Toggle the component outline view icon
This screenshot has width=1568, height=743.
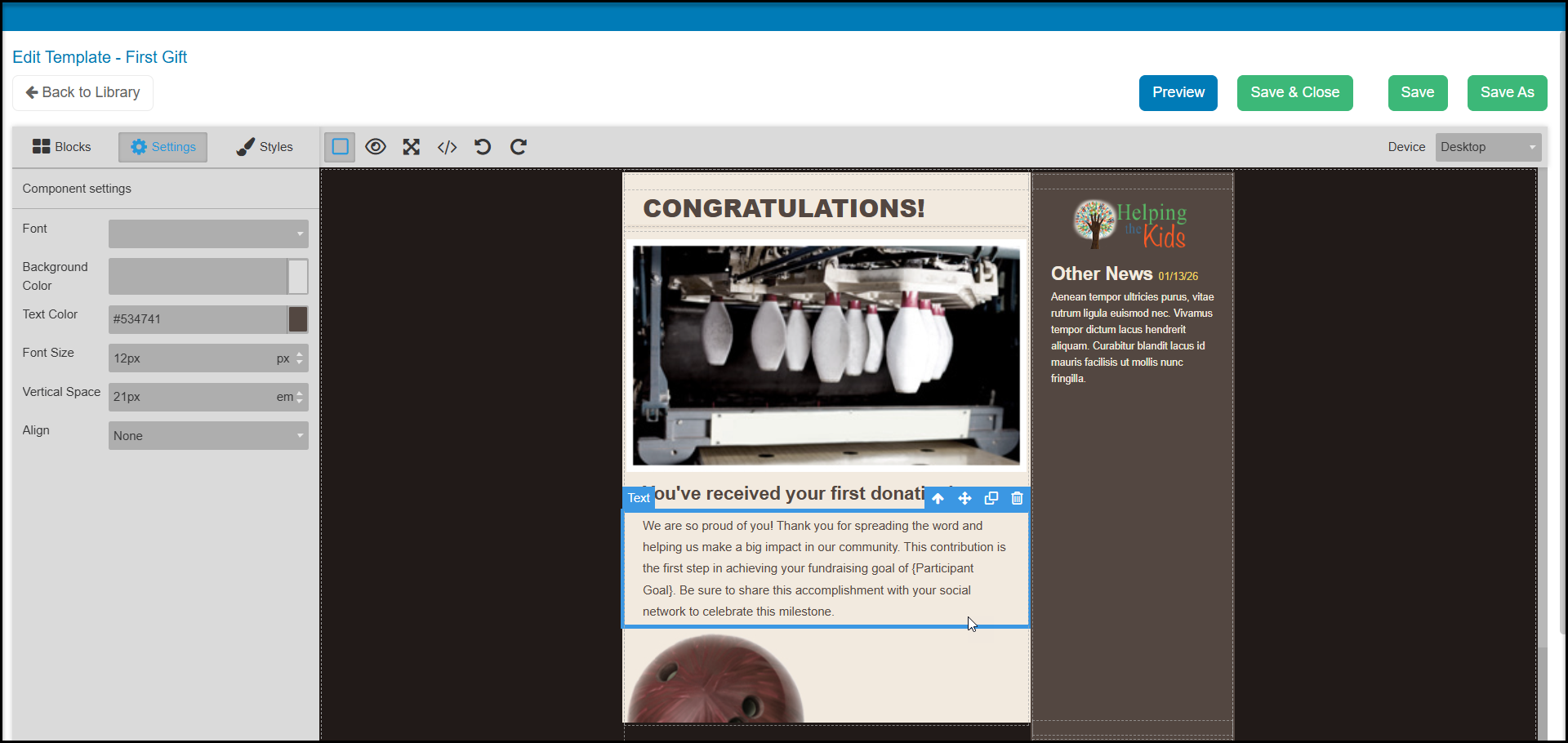pos(340,147)
